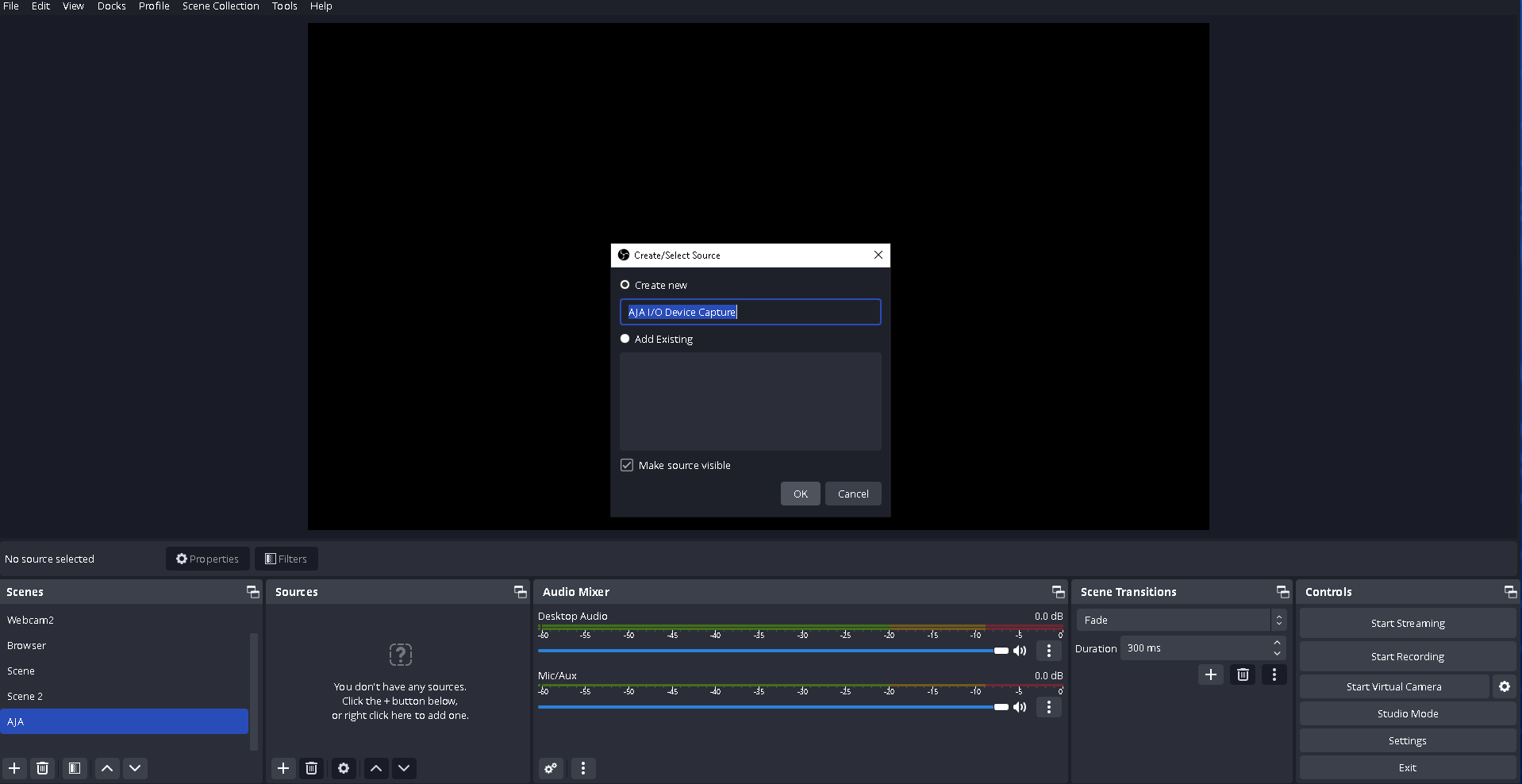Open Mic/Aux three-dot options menu

[x=1049, y=707]
